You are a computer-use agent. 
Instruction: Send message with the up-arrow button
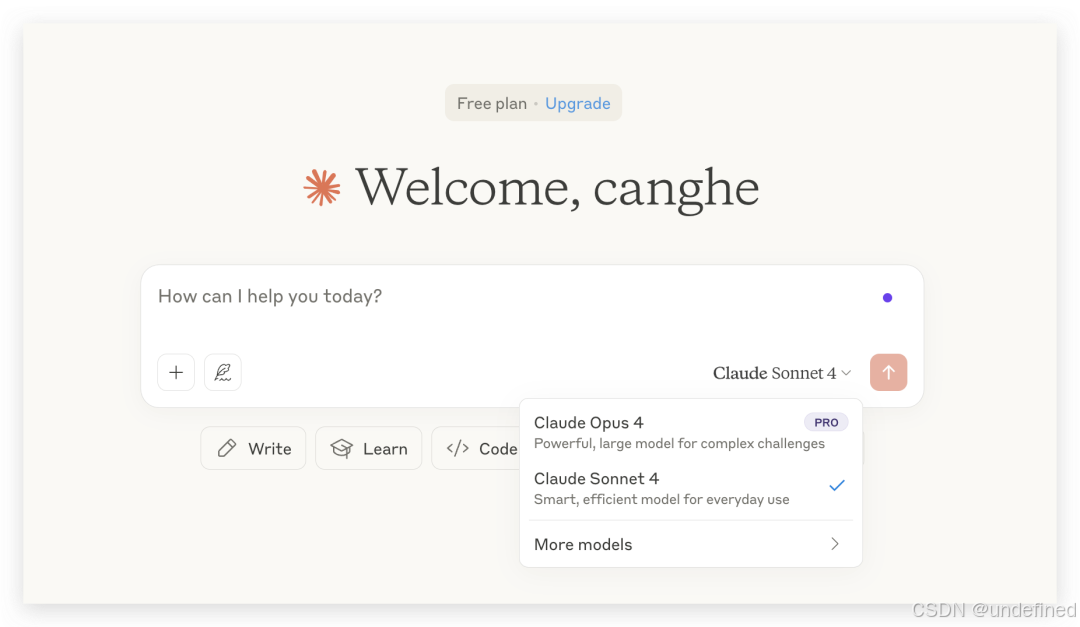pyautogui.click(x=888, y=372)
